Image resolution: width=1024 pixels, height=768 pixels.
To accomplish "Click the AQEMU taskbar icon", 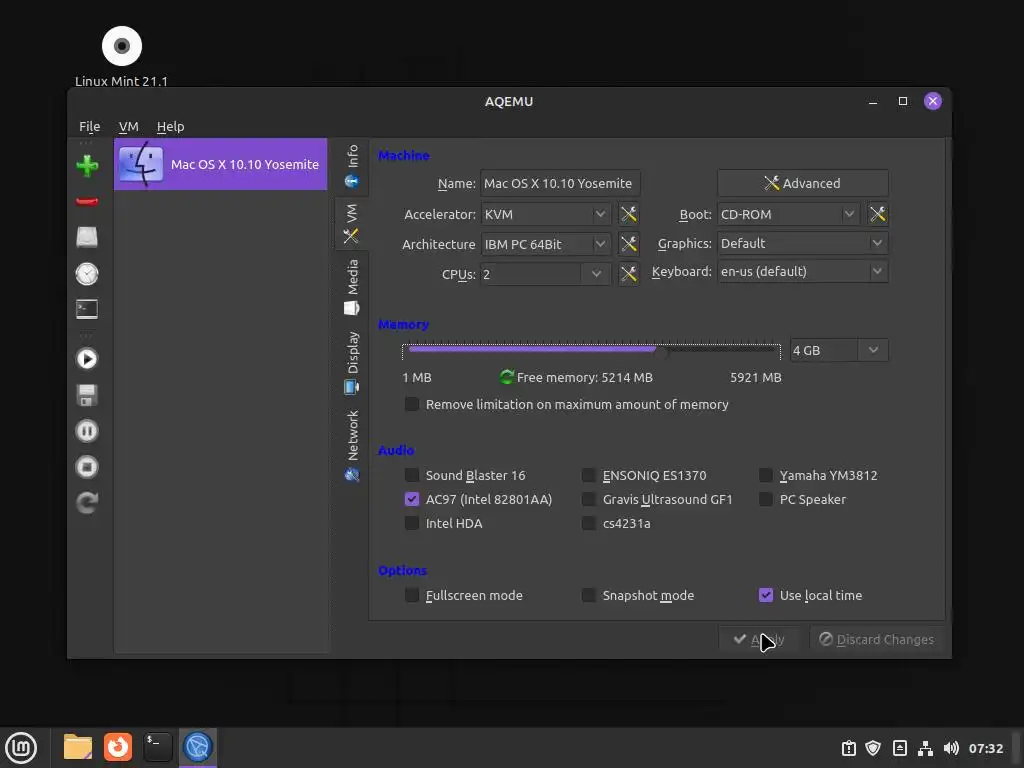I will (x=198, y=747).
